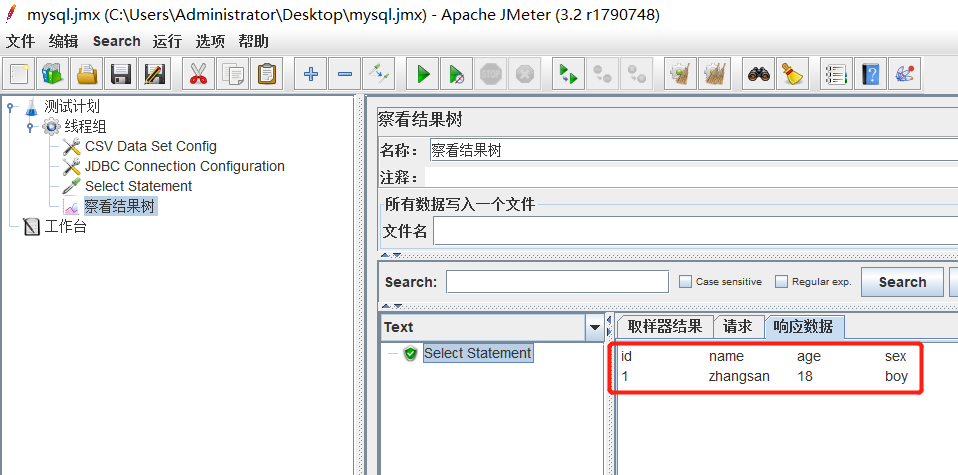Open the 文件 menu
This screenshot has width=958, height=475.
pyautogui.click(x=21, y=42)
